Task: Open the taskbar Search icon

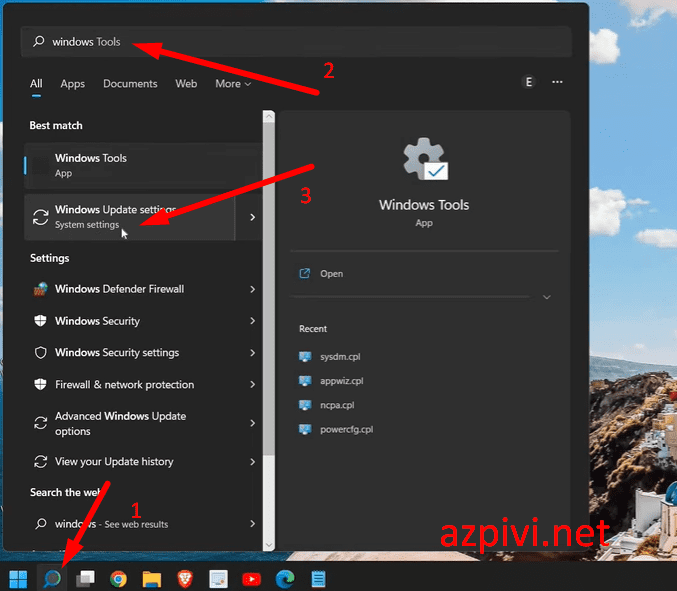Action: [x=52, y=578]
